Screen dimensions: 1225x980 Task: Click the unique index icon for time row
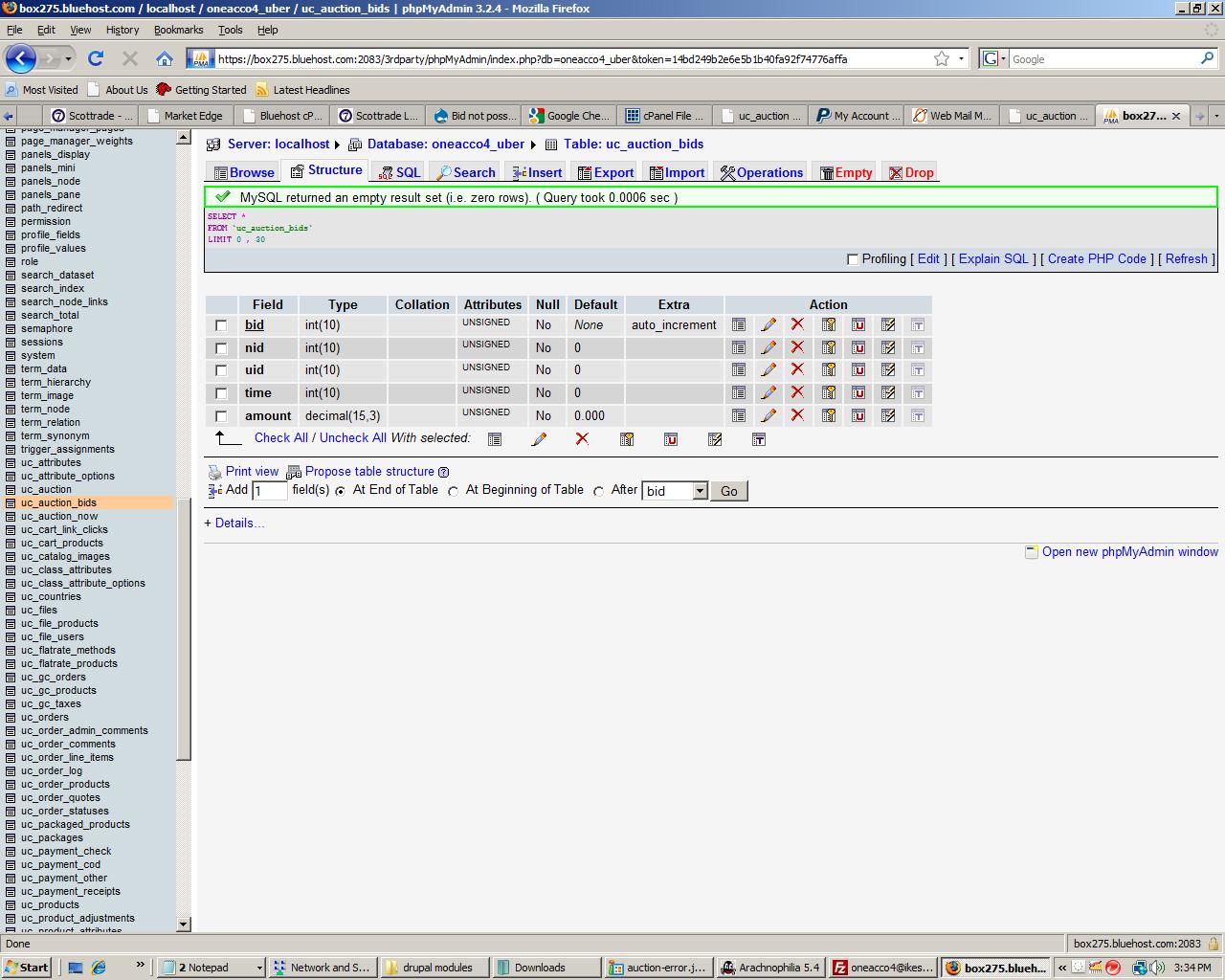click(x=858, y=393)
